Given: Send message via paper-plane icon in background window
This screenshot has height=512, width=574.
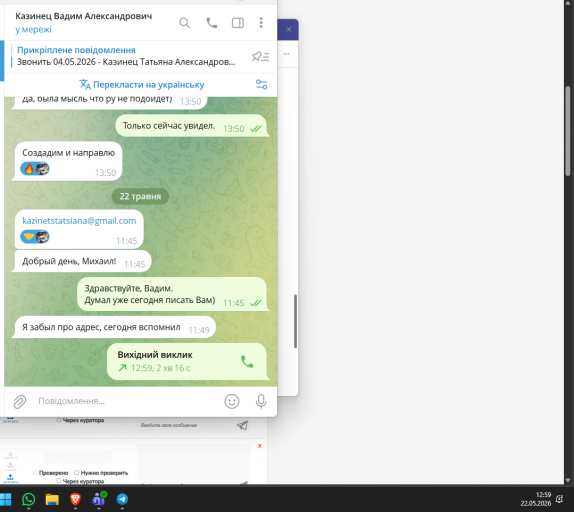Looking at the screenshot, I should click(242, 425).
